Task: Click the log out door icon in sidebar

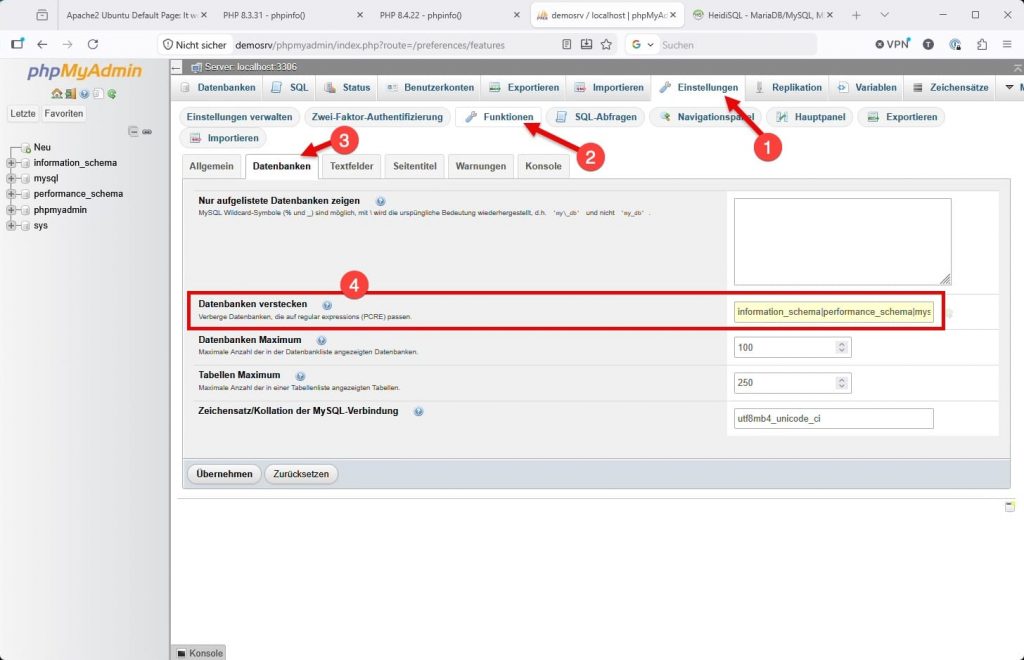Action: (x=71, y=94)
